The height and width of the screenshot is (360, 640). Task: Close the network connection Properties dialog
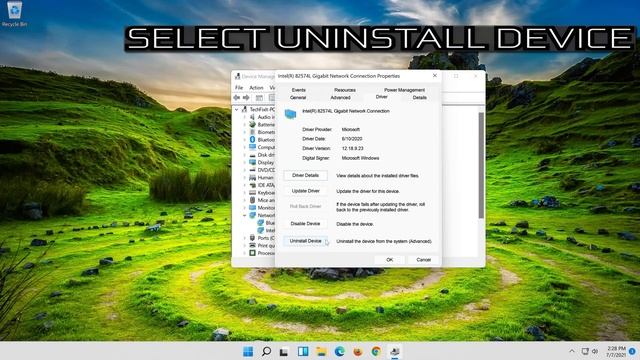(x=435, y=76)
